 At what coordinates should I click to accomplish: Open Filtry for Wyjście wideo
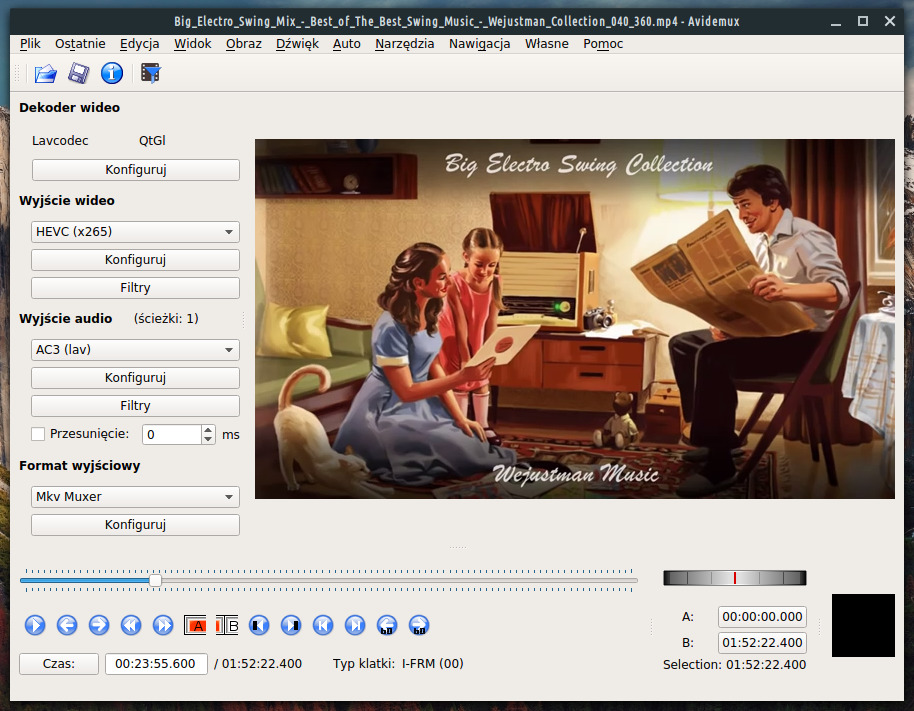pos(135,288)
